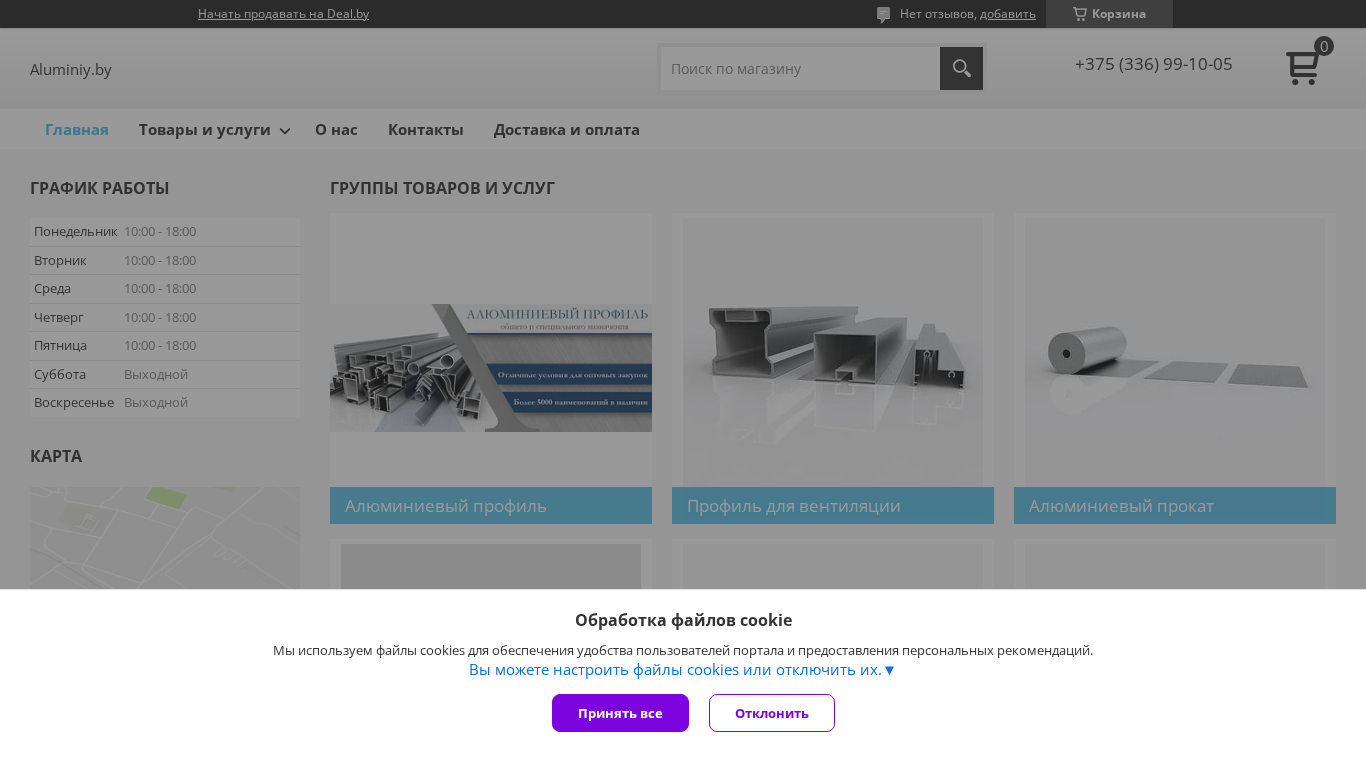
Task: Open the map preview under Карта
Action: 165,538
